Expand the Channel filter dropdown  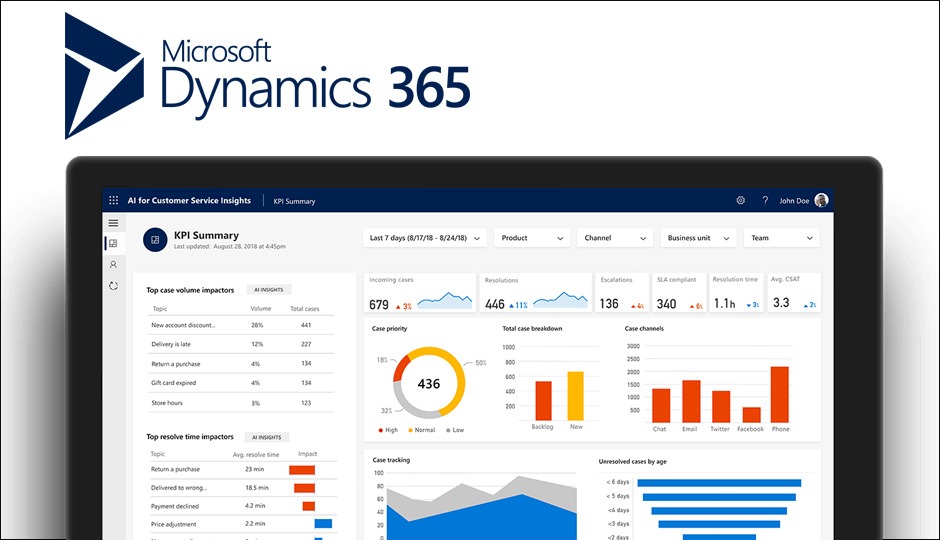[614, 238]
